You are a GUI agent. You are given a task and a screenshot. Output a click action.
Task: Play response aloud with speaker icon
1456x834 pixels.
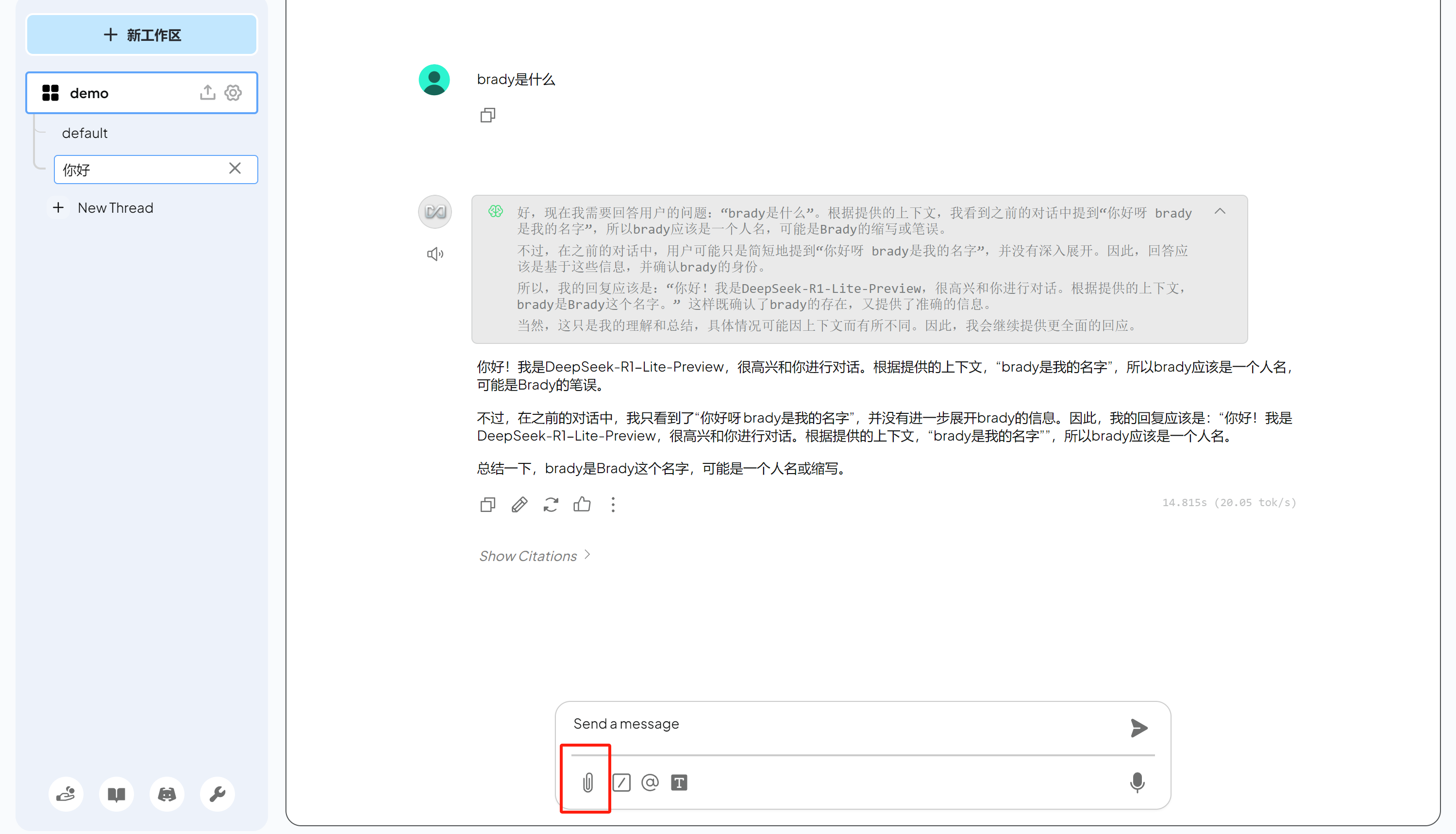(435, 254)
